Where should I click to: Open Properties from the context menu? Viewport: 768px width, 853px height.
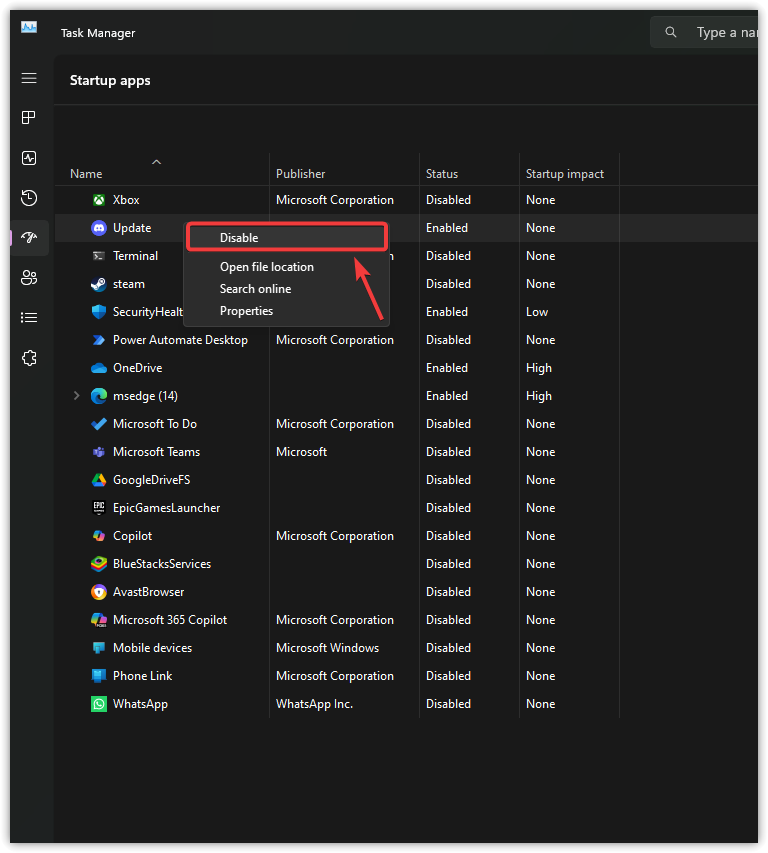[x=246, y=310]
